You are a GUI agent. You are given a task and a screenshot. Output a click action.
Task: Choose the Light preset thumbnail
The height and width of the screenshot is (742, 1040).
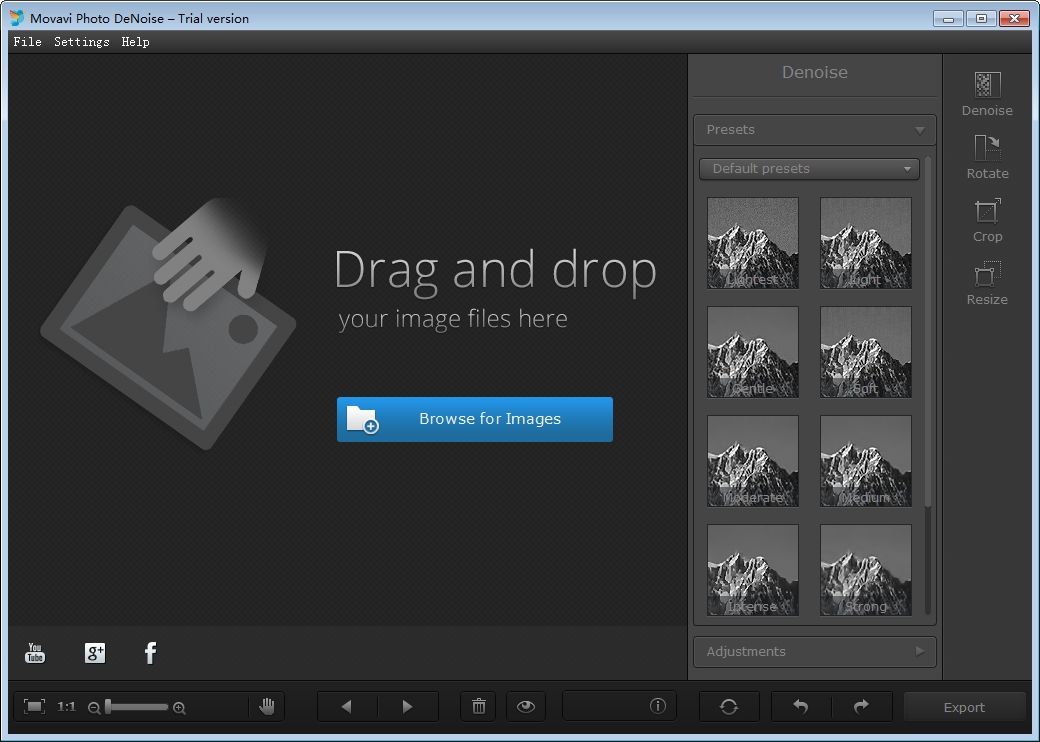(866, 243)
